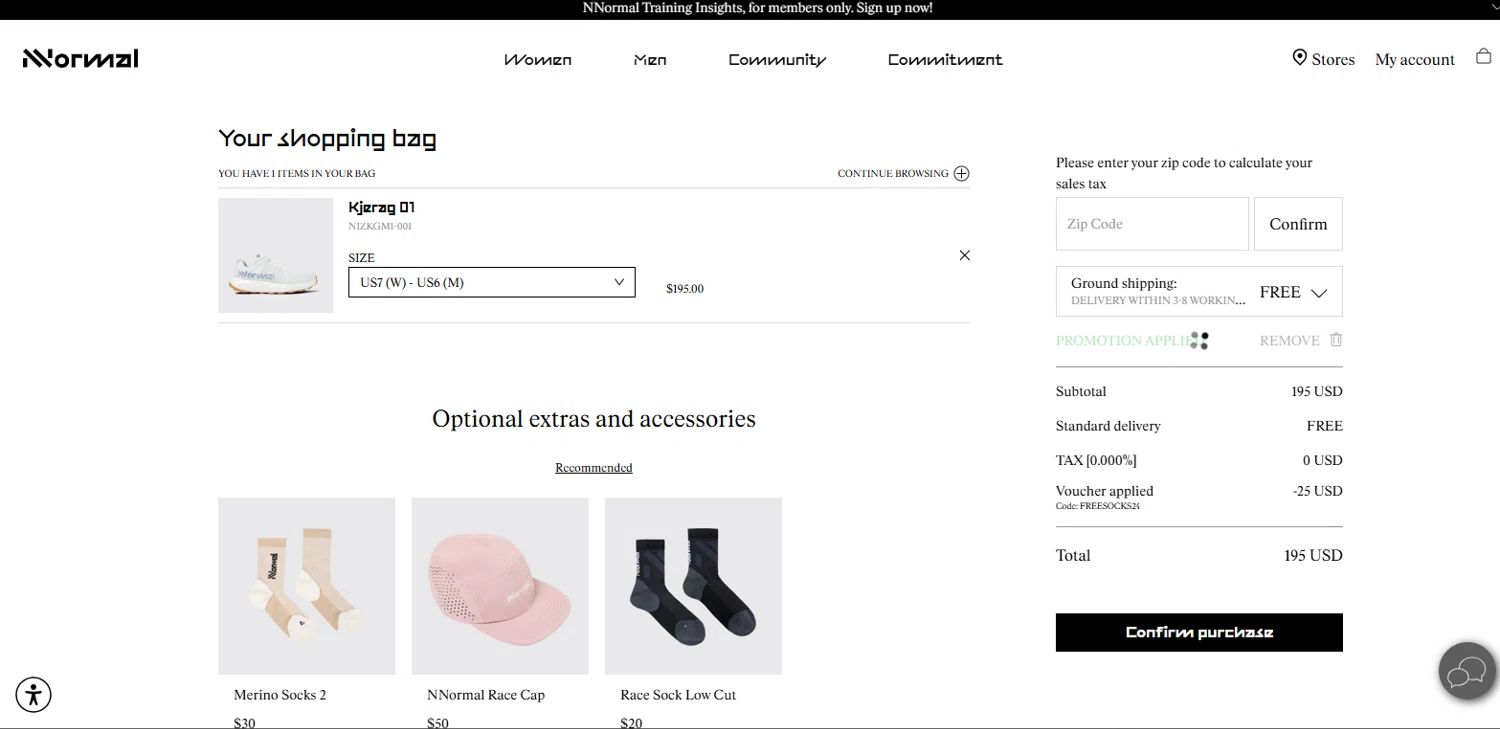
Task: Select the Recommended tab link
Action: [594, 468]
